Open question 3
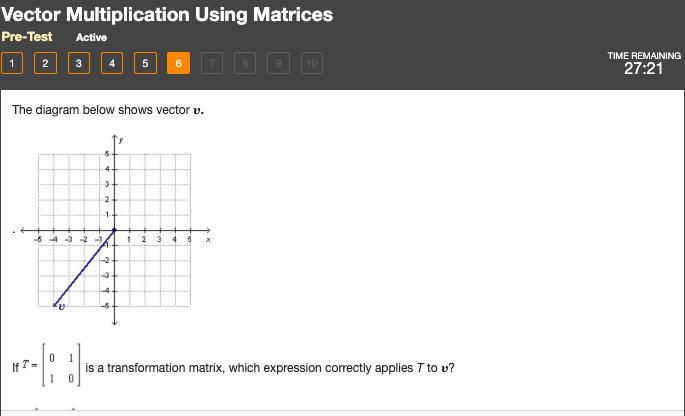The width and height of the screenshot is (685, 416). coord(79,63)
